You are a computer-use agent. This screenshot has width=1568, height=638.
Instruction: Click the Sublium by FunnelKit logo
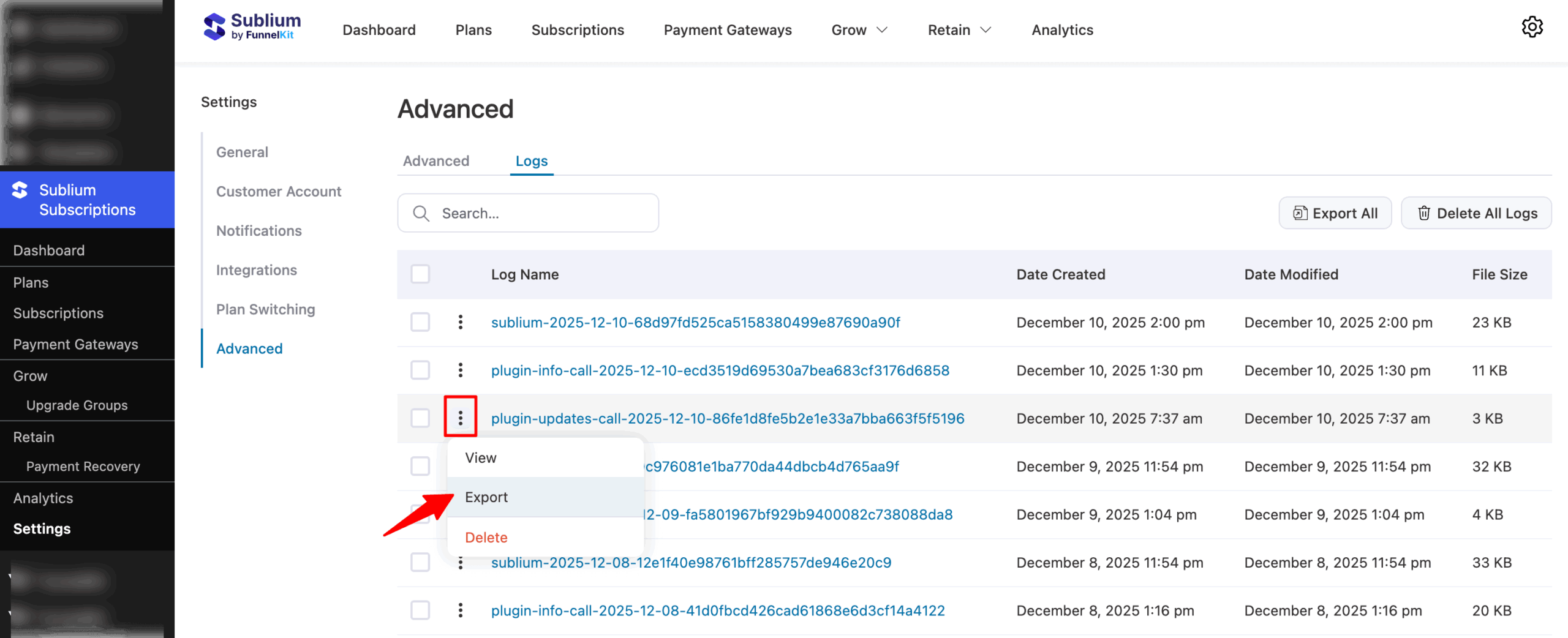point(252,28)
